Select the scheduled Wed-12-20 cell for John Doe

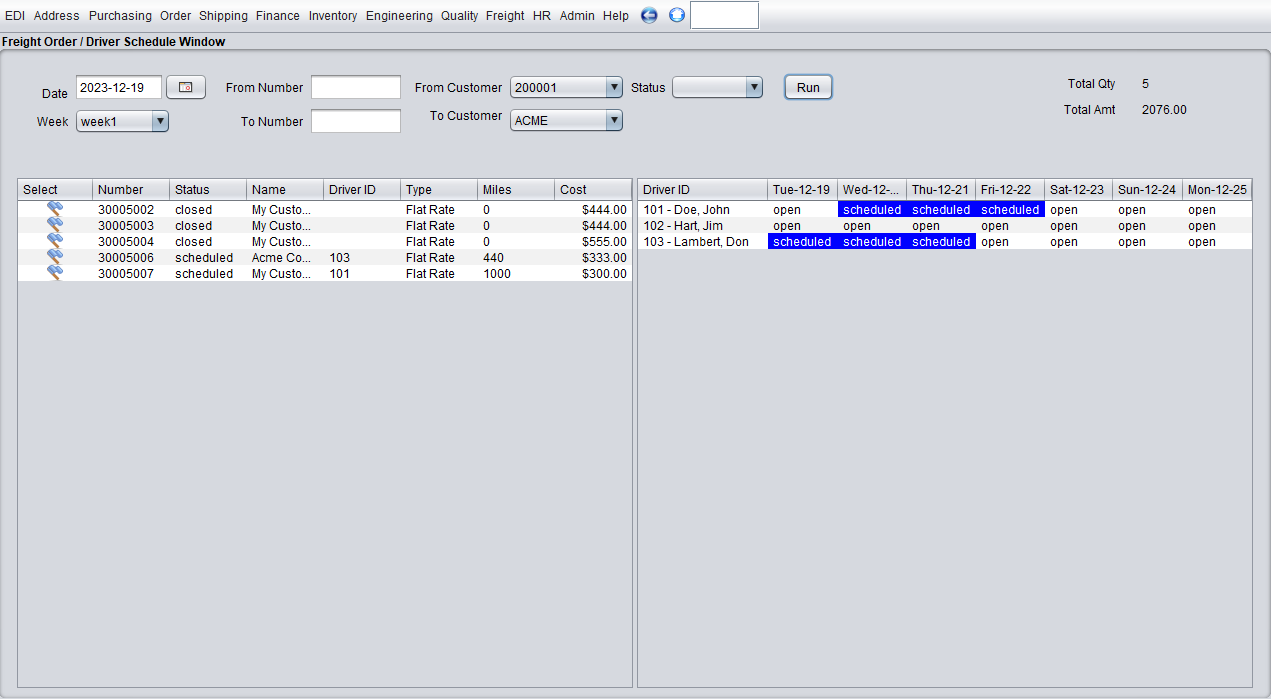tap(871, 209)
